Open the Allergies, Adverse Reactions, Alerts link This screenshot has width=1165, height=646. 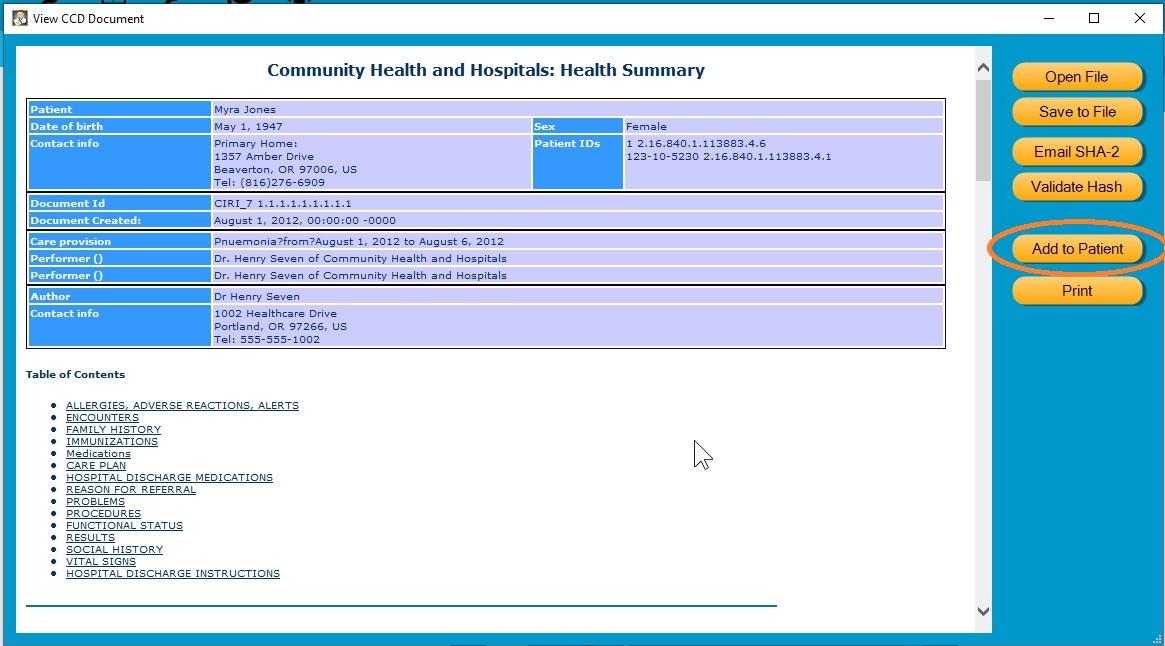(182, 405)
